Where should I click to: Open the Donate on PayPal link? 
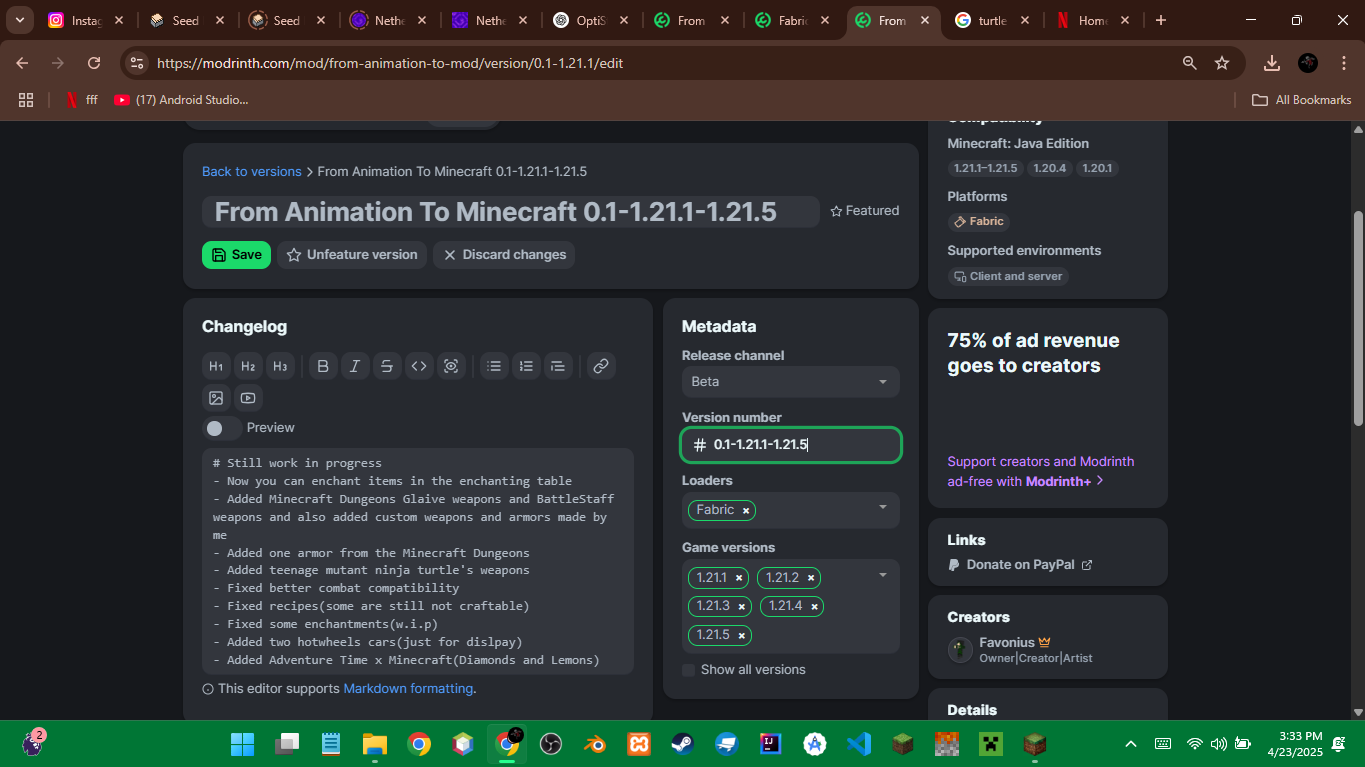[1020, 565]
